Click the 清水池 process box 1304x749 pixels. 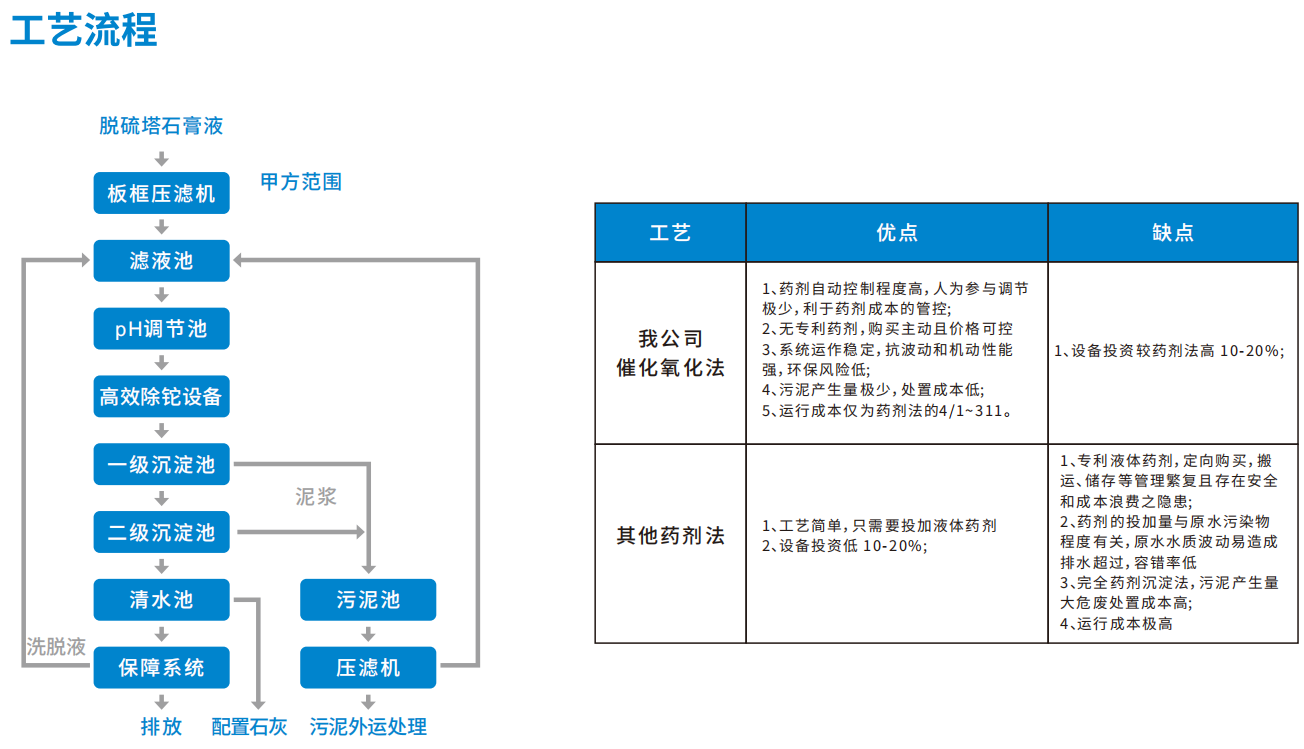161,600
